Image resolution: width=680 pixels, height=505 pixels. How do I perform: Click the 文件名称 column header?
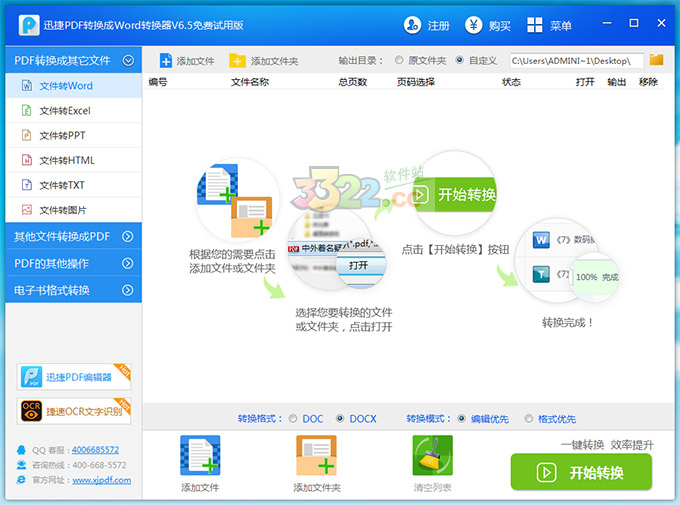[x=250, y=82]
